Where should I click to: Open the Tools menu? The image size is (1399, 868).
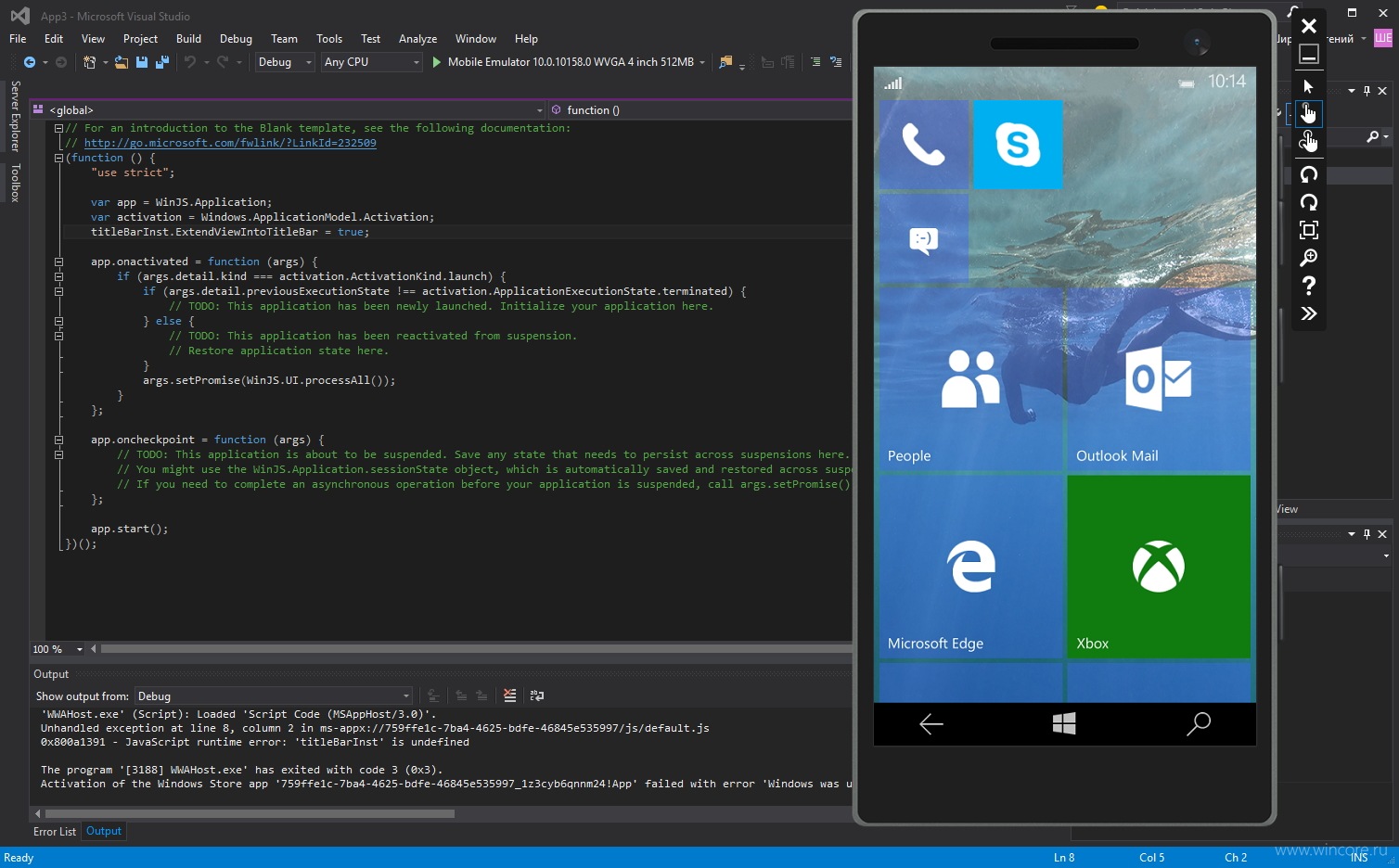[x=329, y=39]
